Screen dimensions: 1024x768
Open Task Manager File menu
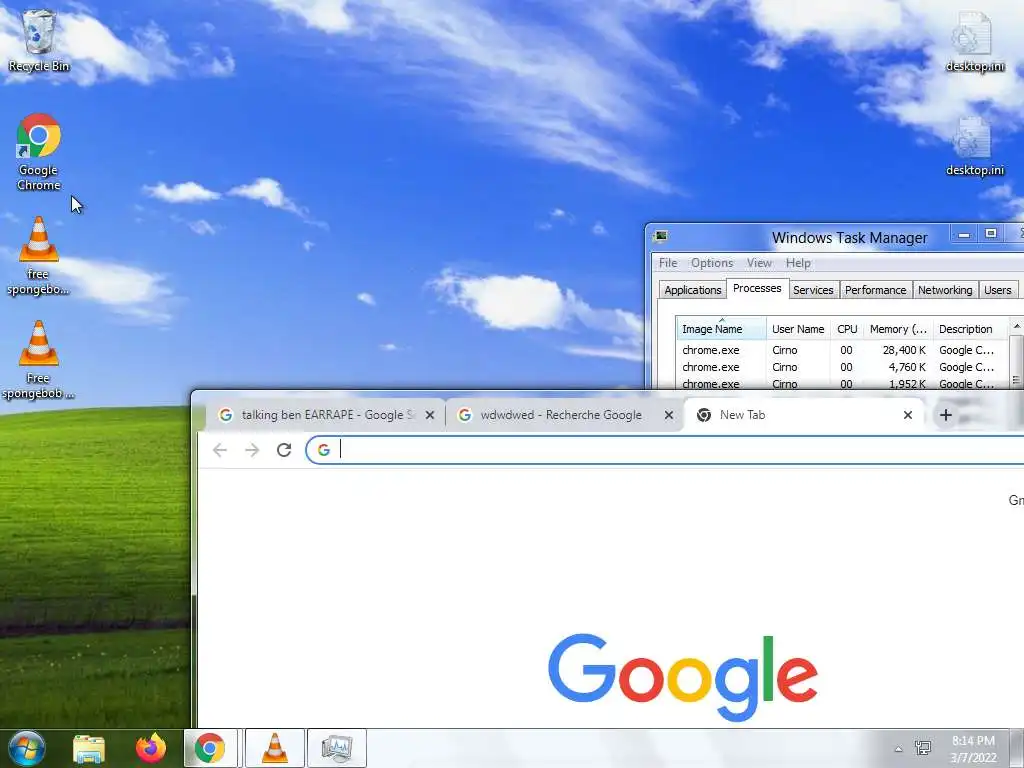point(667,263)
